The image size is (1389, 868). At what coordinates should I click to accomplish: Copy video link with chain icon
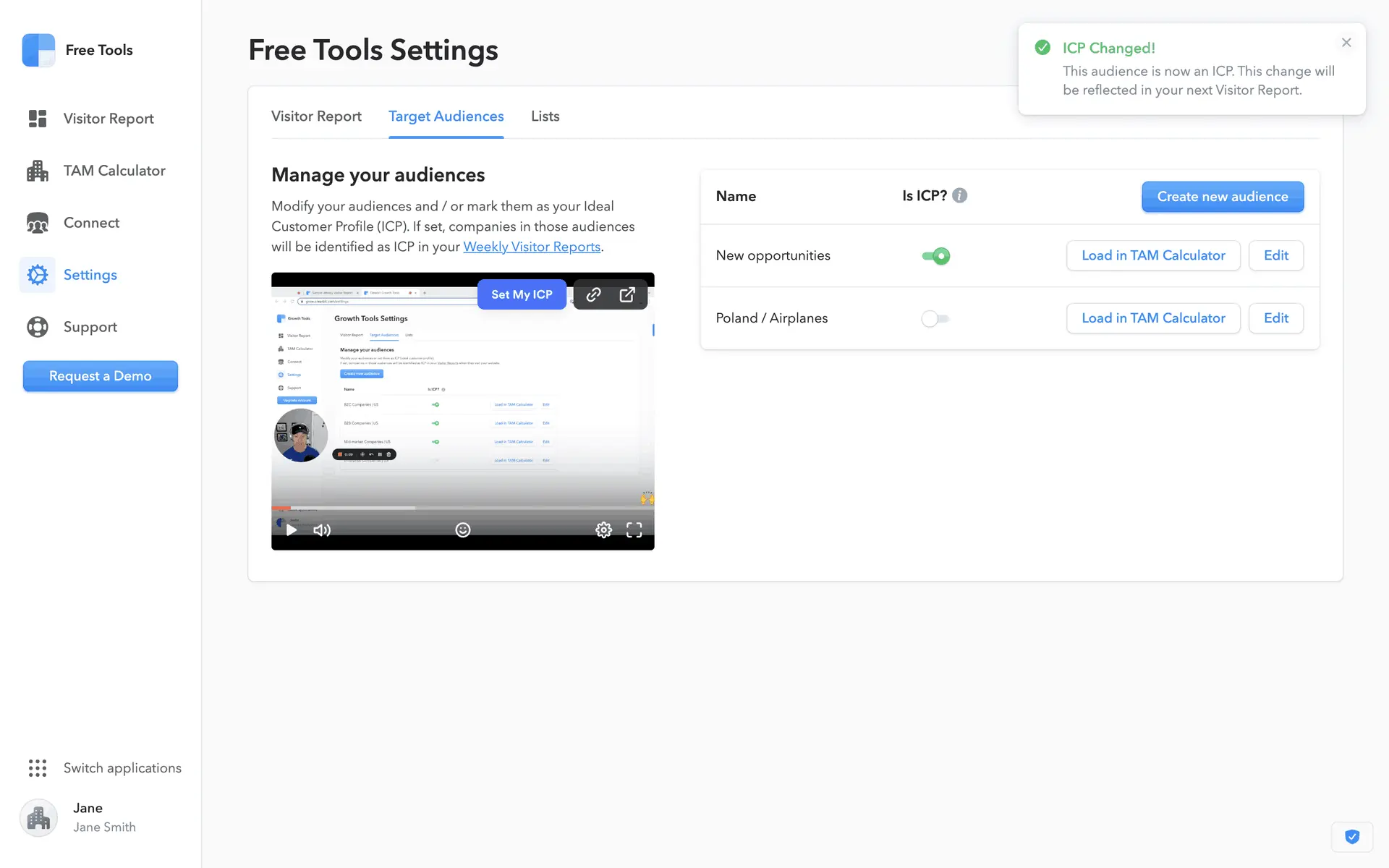(x=593, y=294)
